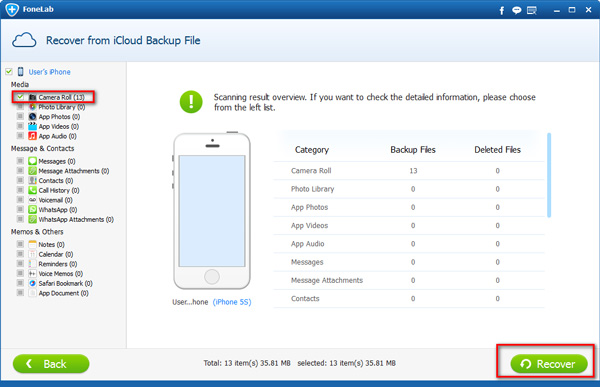The width and height of the screenshot is (600, 387).
Task: Enable the Safari Bookmark checkbox
Action: coord(20,283)
